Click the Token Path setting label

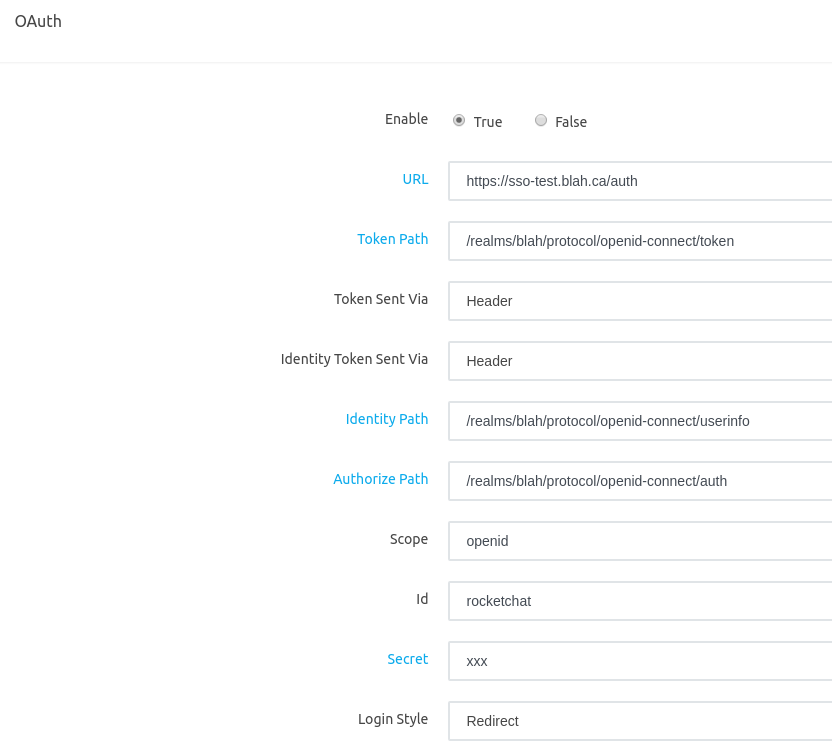click(392, 239)
